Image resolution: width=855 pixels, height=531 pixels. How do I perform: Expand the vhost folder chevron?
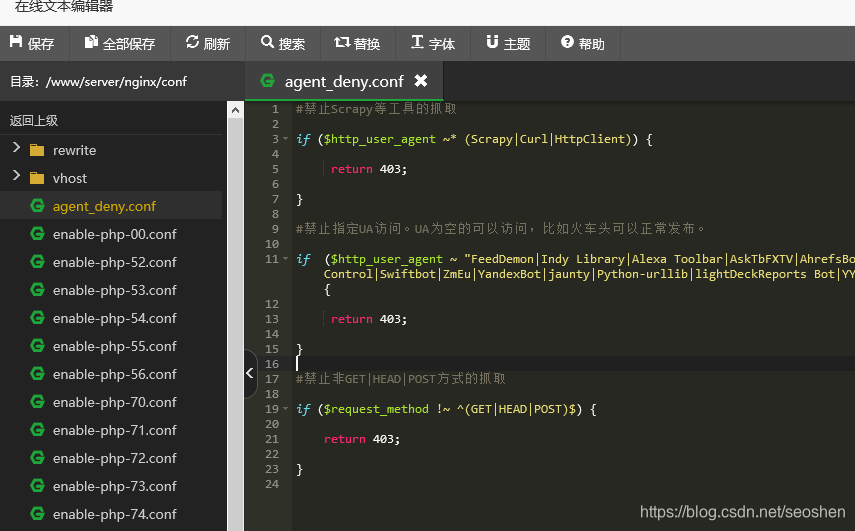pos(16,176)
